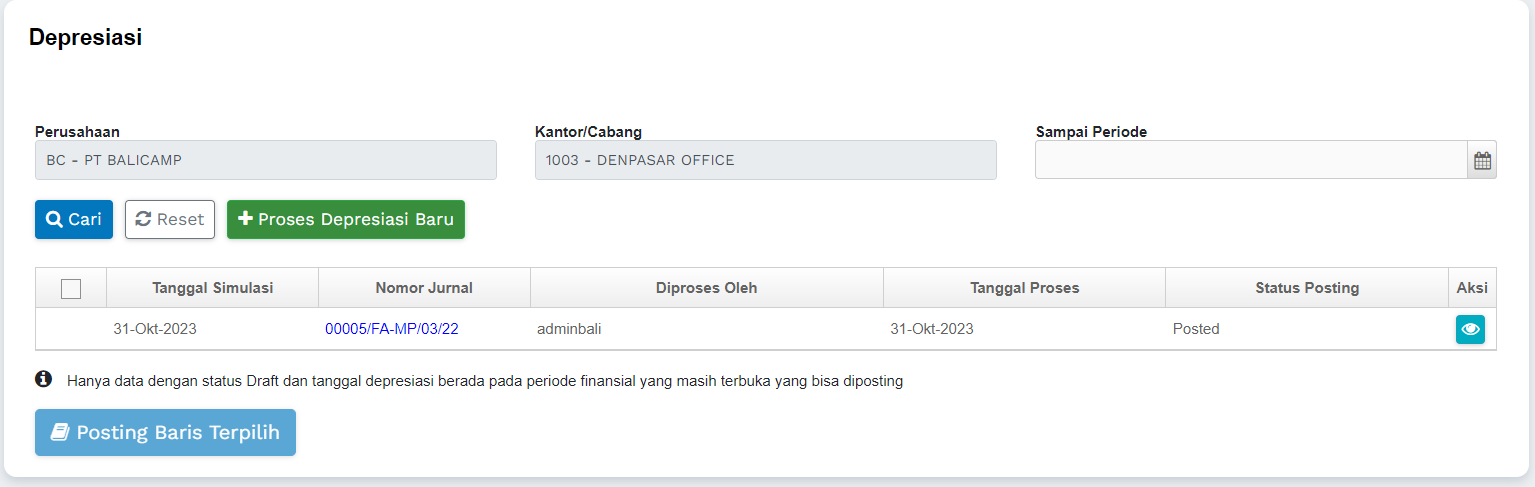Image resolution: width=1535 pixels, height=487 pixels.
Task: Click the calendar icon beside Sampai Periode
Action: pyautogui.click(x=1482, y=160)
